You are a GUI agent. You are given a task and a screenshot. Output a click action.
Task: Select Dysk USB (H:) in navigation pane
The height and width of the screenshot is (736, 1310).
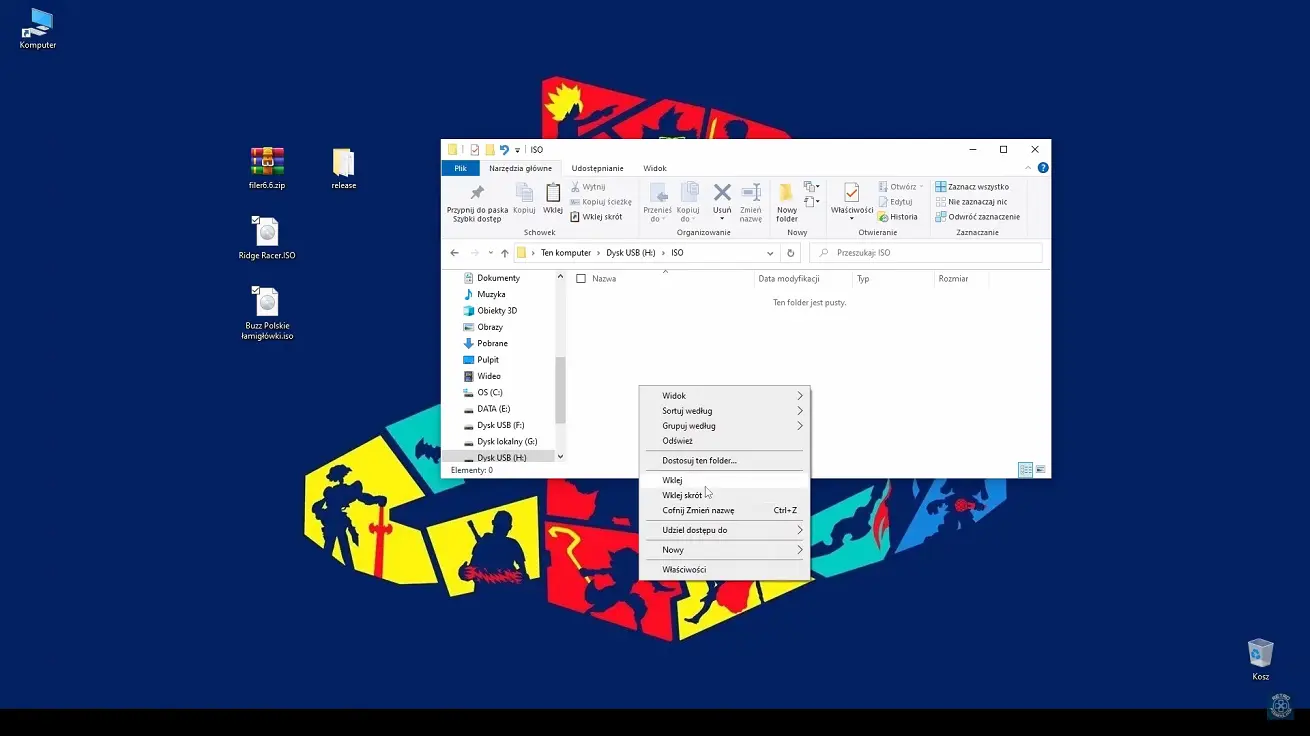point(501,458)
